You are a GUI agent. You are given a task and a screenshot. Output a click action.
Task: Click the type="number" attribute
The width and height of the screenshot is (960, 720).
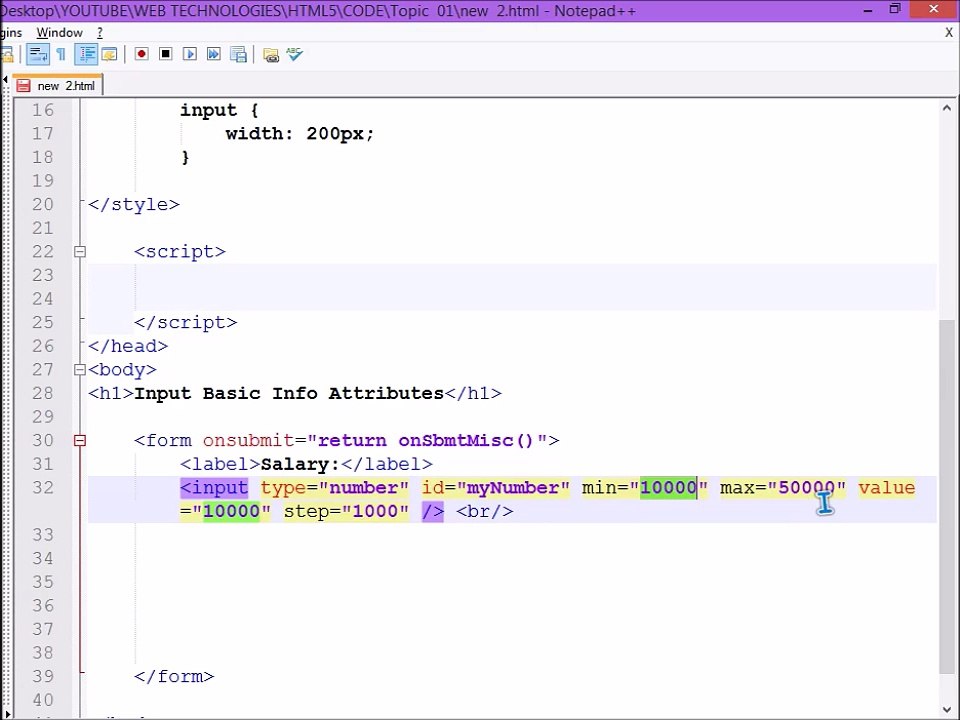[335, 488]
